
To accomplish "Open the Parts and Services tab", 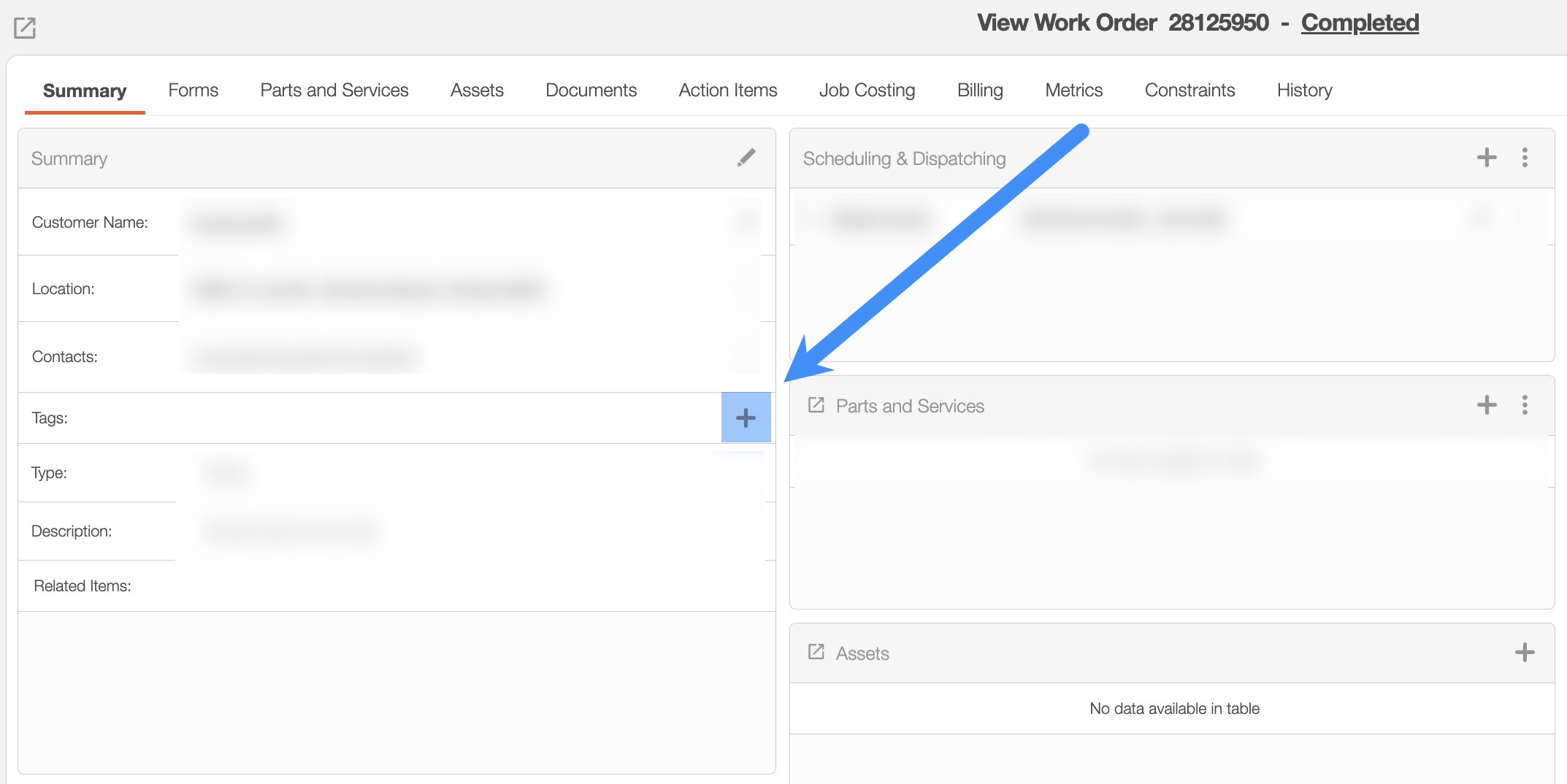I will [334, 90].
